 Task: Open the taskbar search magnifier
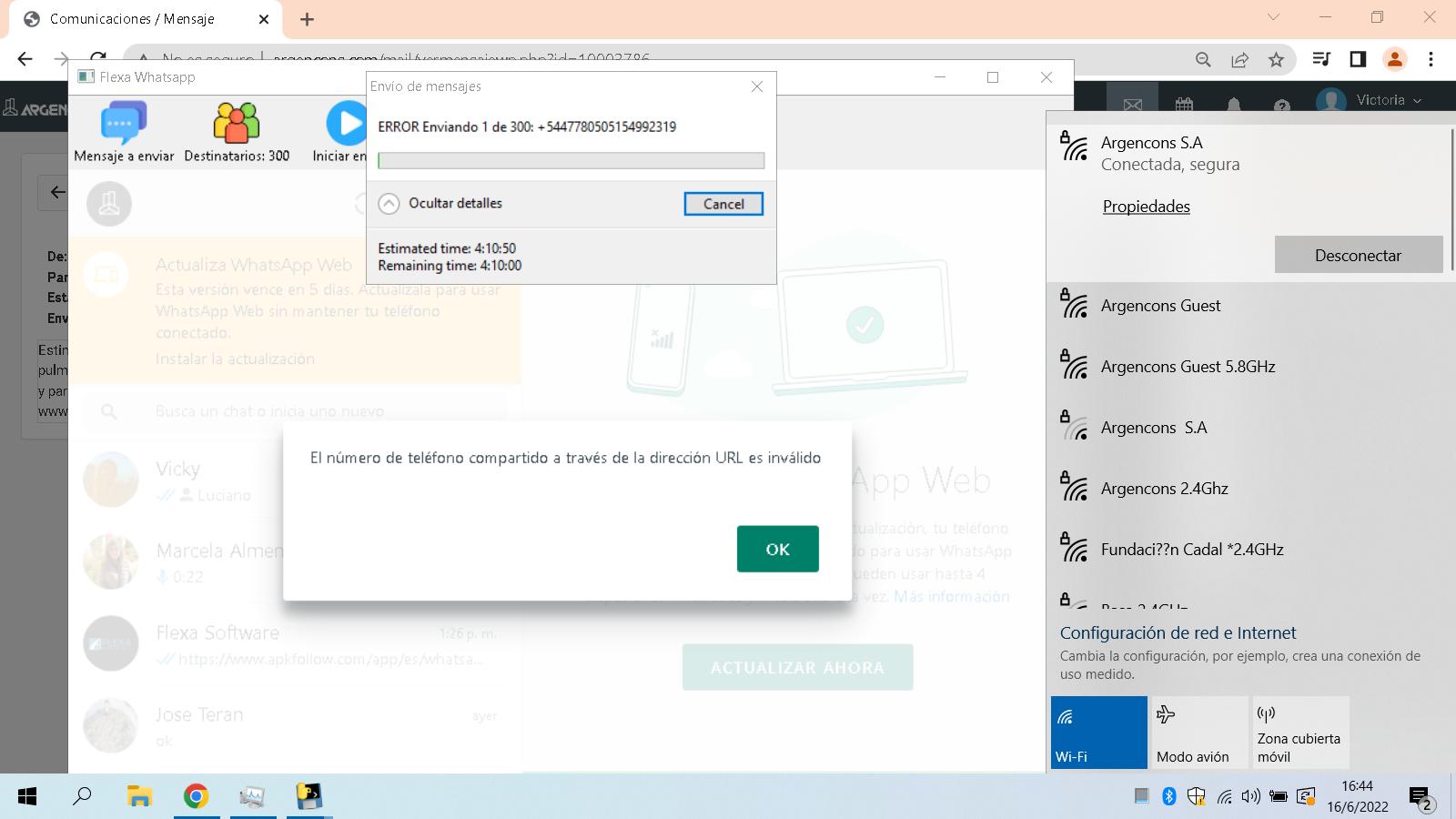click(82, 796)
